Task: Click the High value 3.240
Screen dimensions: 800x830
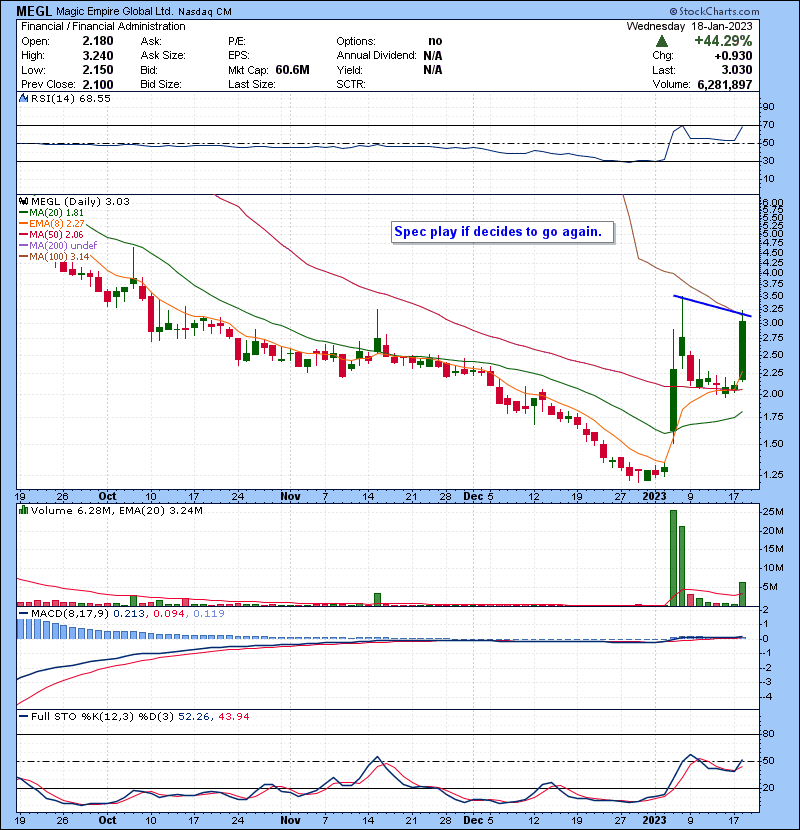Action: 98,56
